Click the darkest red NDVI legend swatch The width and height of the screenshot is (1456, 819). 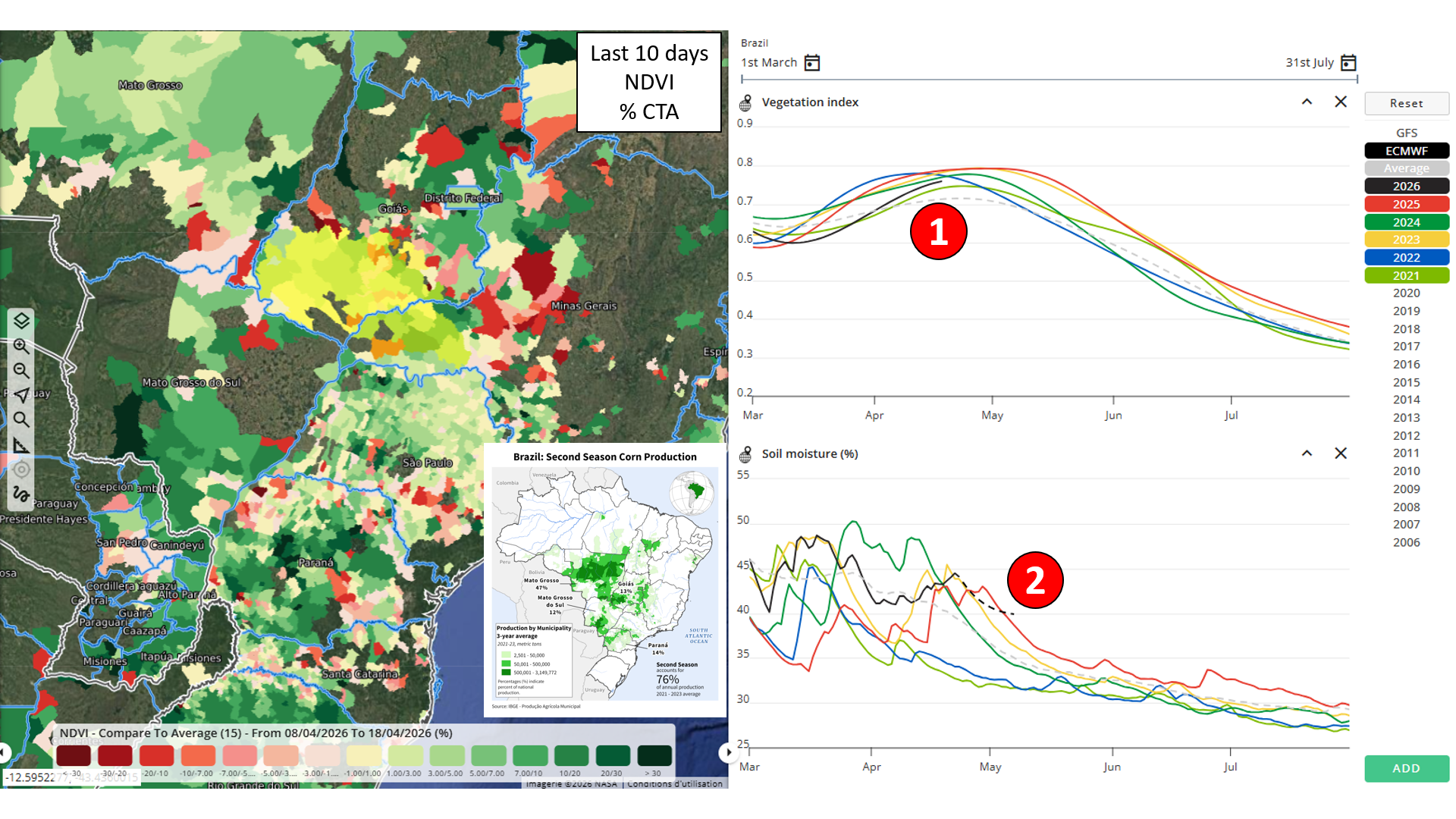pos(73,755)
